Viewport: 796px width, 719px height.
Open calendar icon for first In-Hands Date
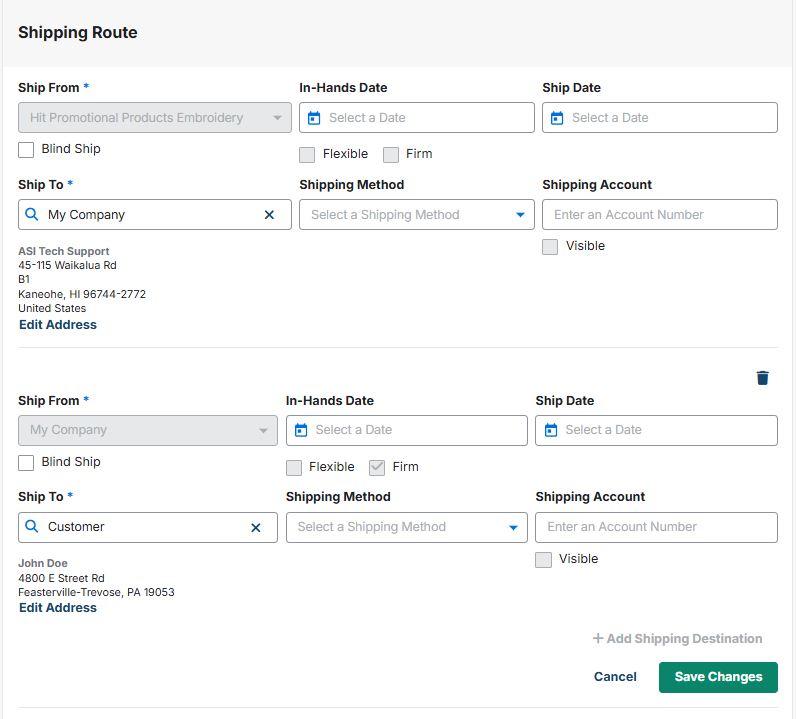pos(314,118)
